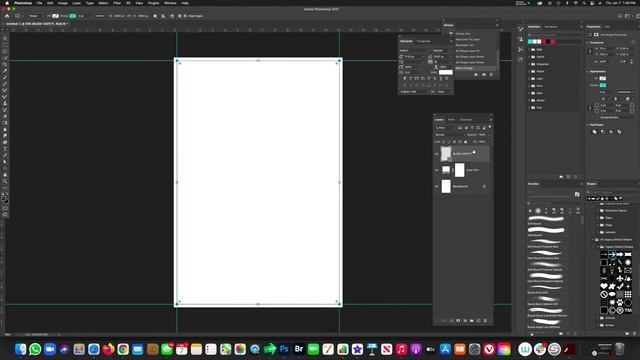Open the Search icon at top right
This screenshot has width=640, height=360.
[620, 16]
